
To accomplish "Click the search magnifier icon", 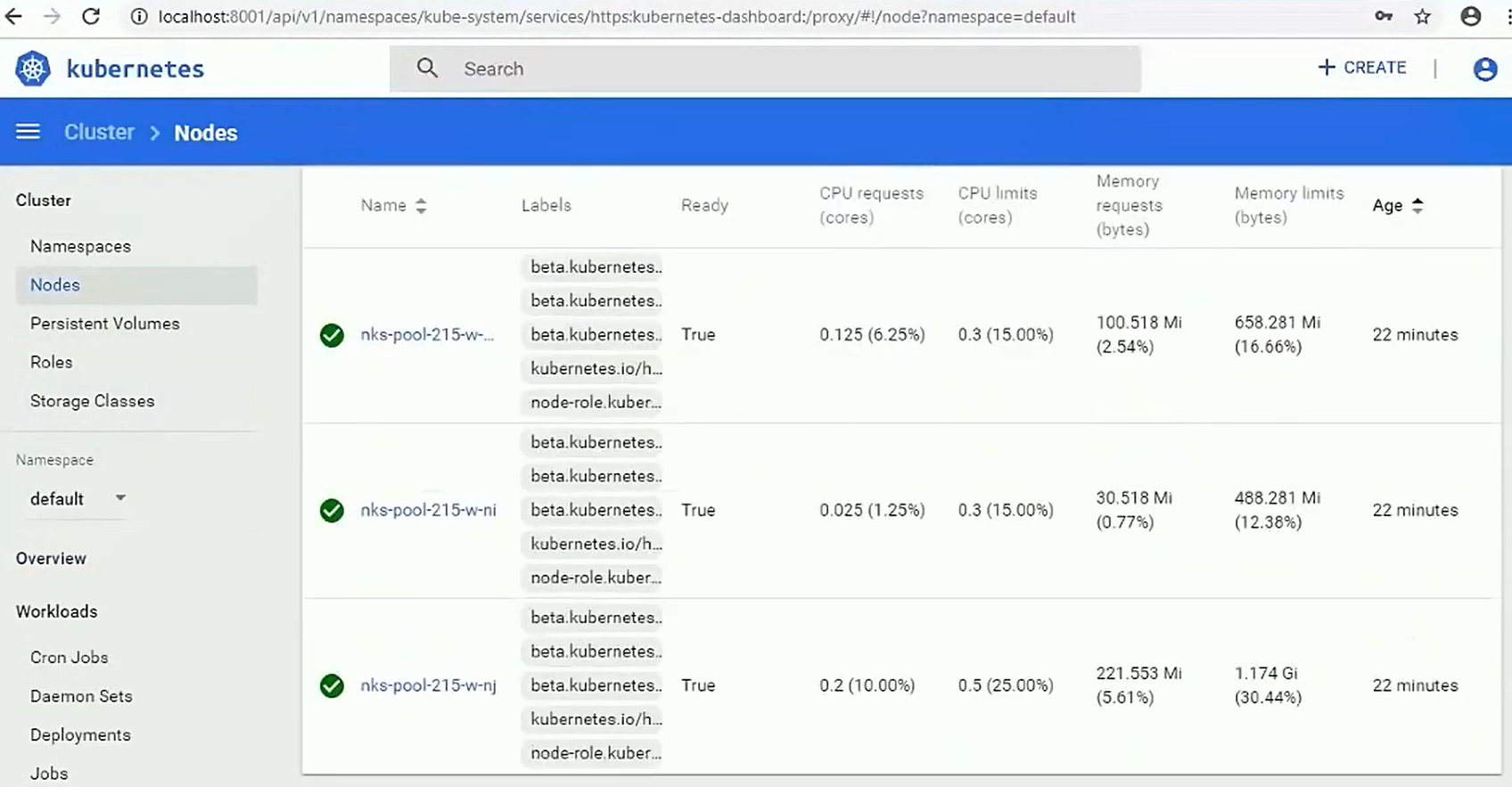I will (x=427, y=68).
